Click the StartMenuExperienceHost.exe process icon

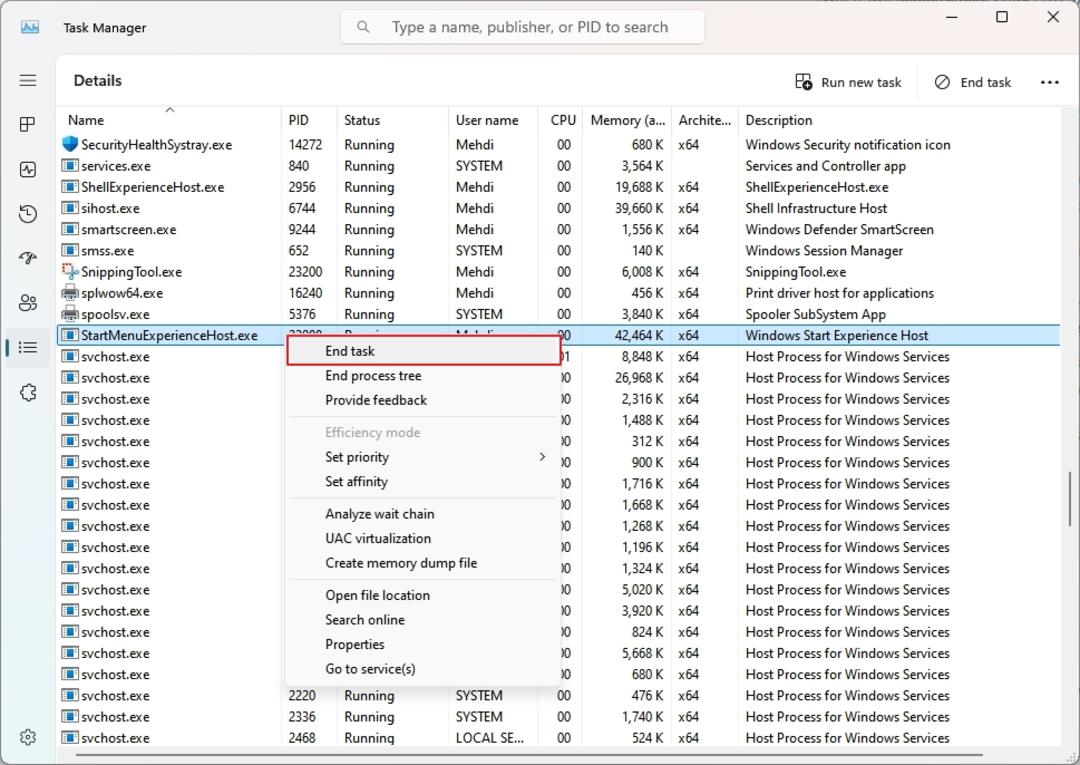click(70, 335)
